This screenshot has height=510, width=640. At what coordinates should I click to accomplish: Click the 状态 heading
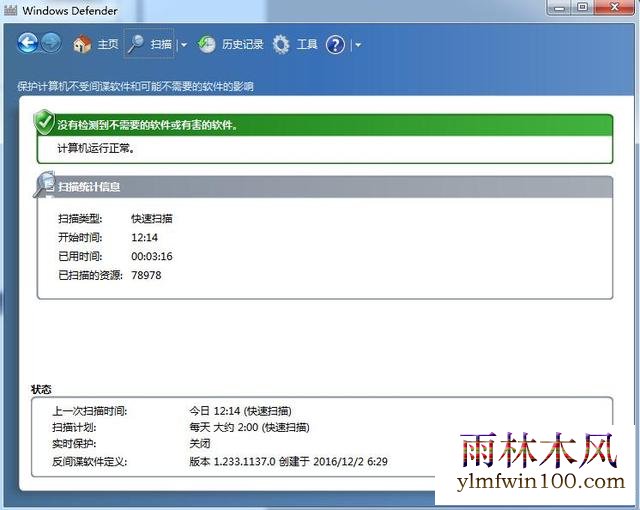click(x=41, y=389)
